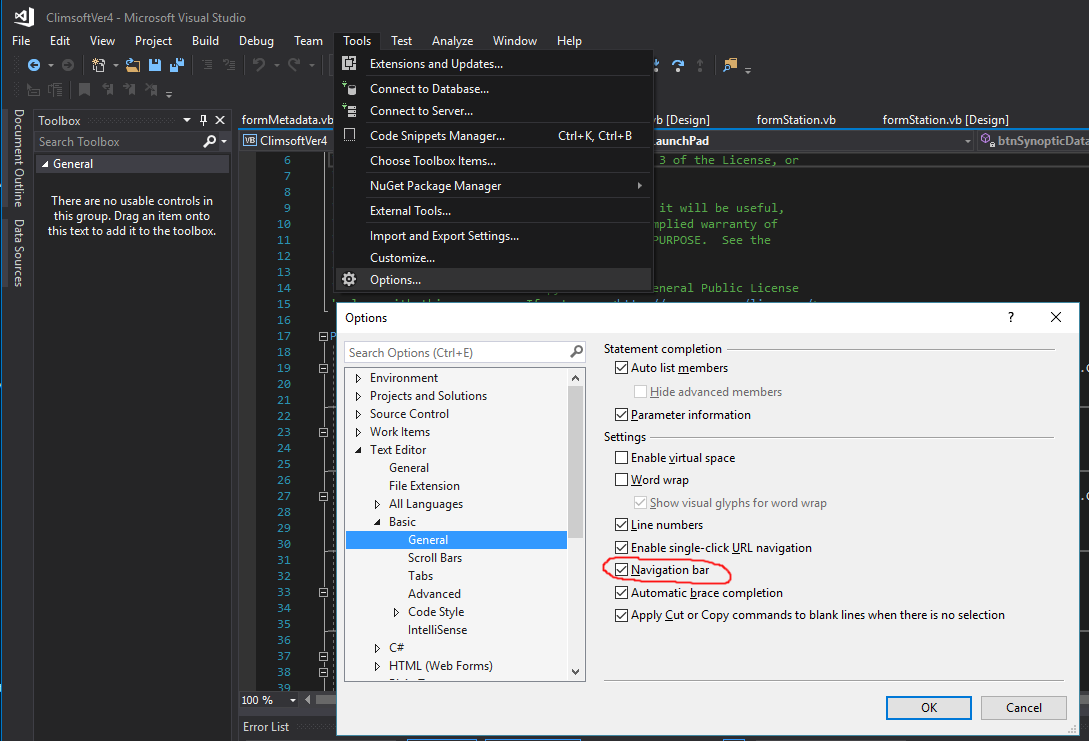Screen dimensions: 1089x741
Task: Click the Visual Studio logo icon
Action: (24, 17)
